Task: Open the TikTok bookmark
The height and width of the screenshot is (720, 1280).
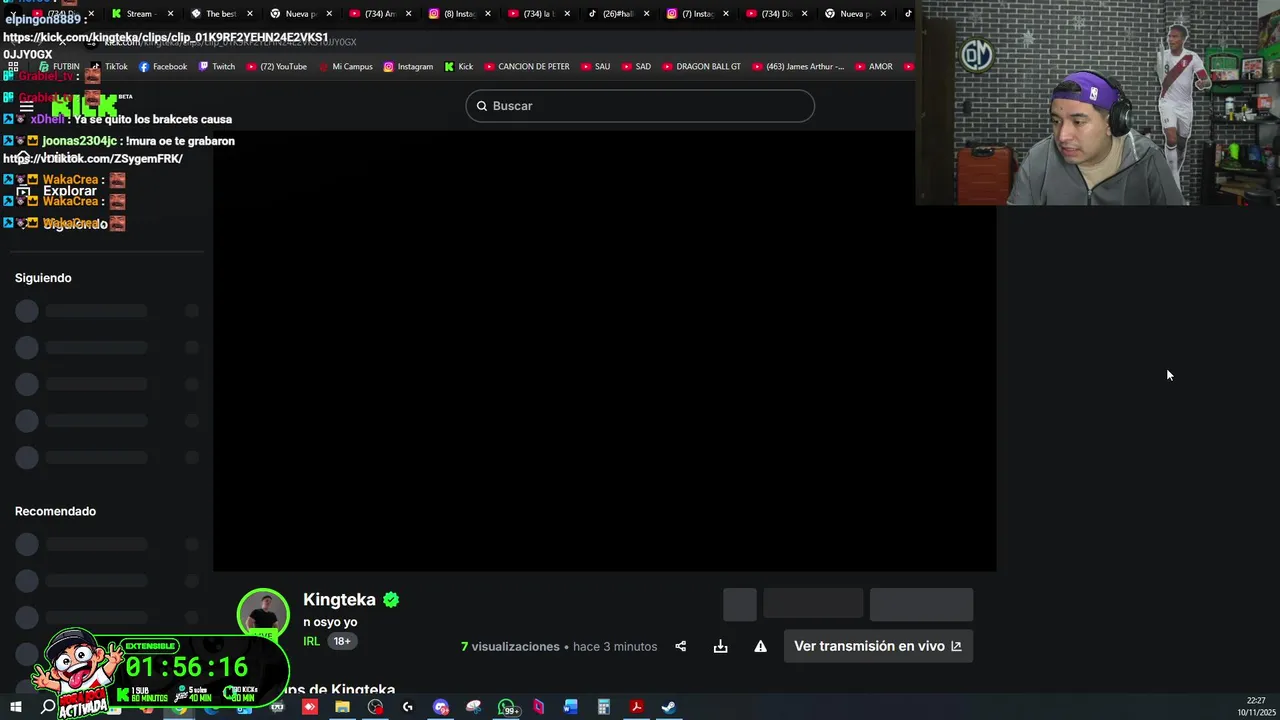Action: click(x=110, y=67)
